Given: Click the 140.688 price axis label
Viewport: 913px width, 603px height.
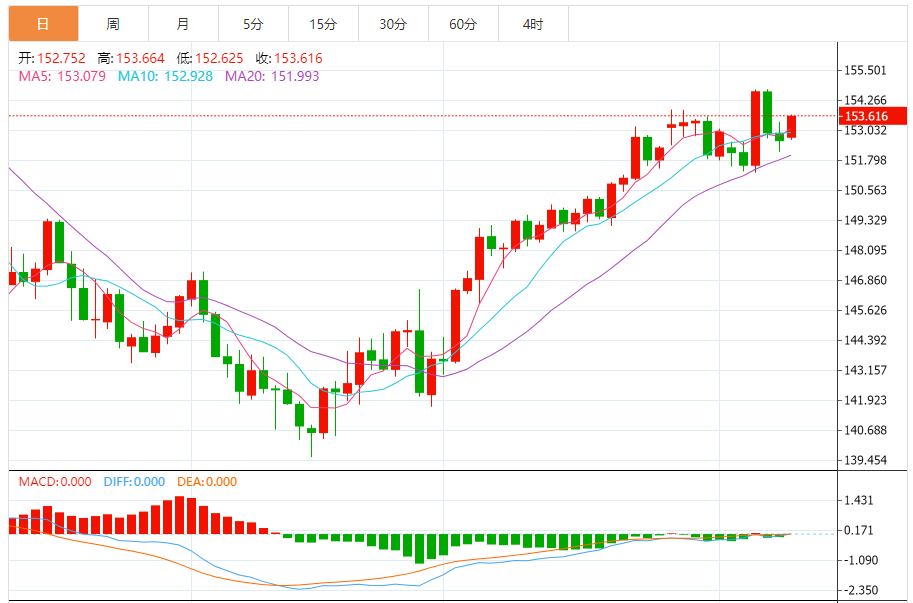Looking at the screenshot, I should click(865, 430).
